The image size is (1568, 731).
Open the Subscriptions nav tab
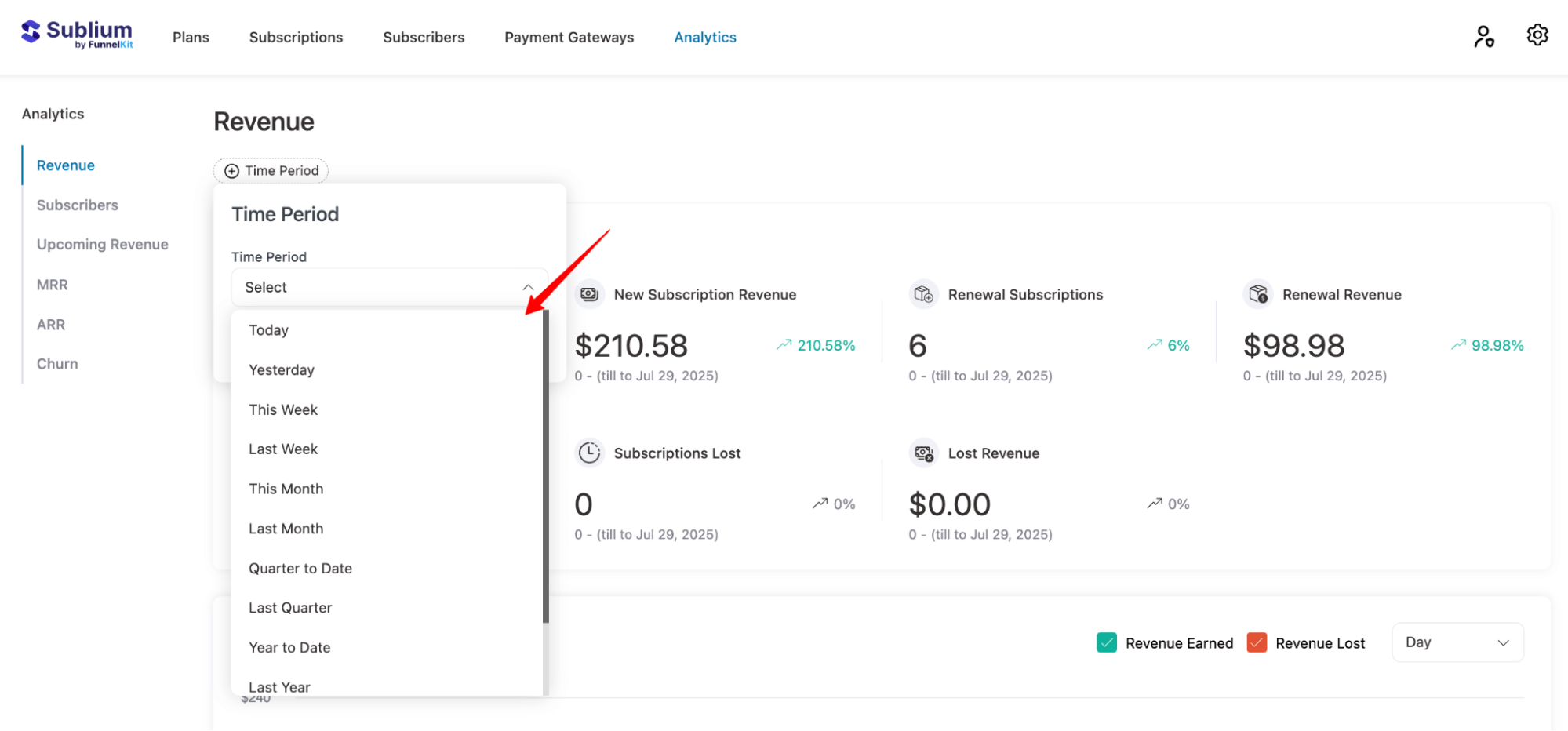point(296,38)
